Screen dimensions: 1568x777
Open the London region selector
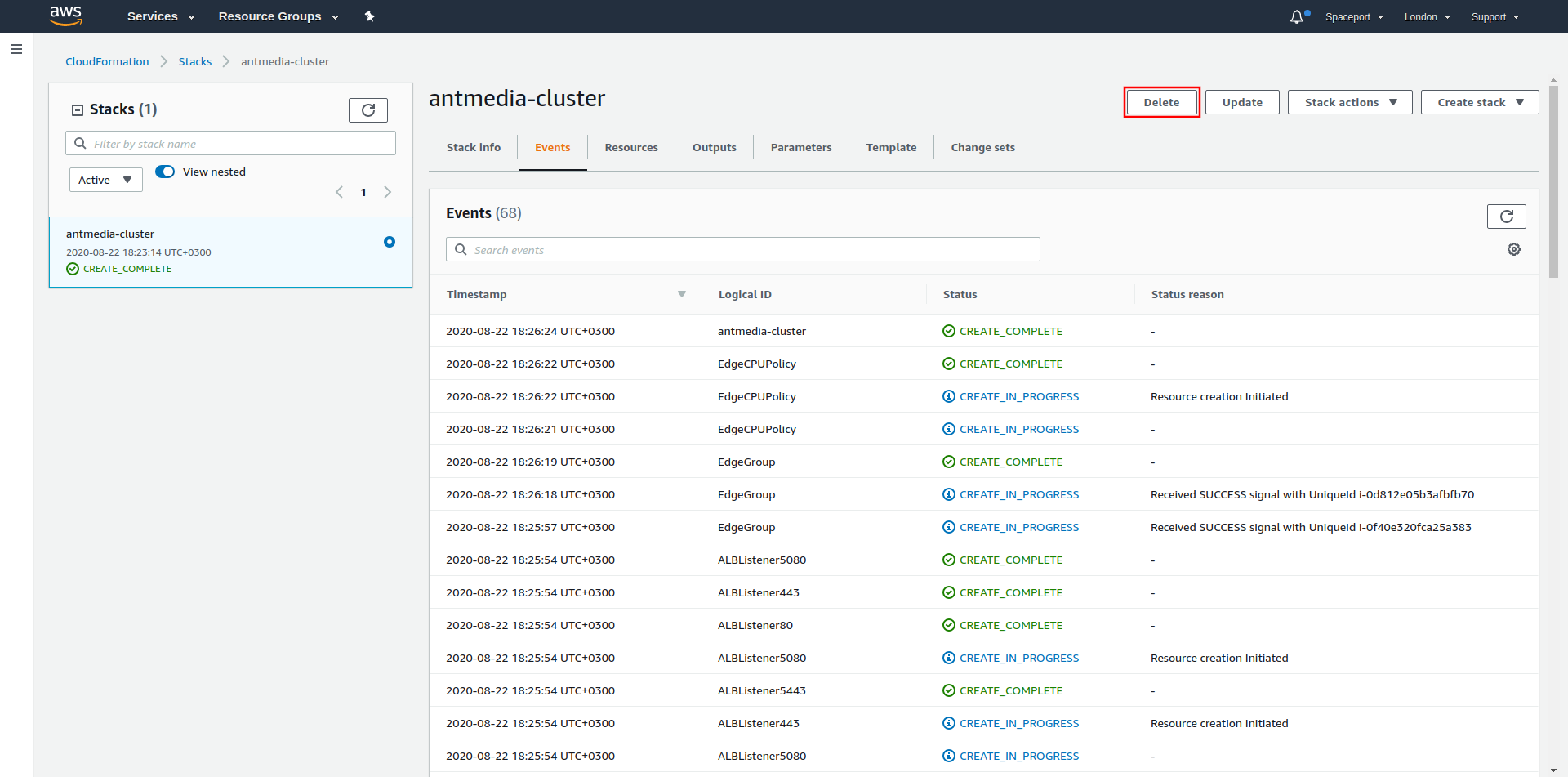tap(1427, 16)
